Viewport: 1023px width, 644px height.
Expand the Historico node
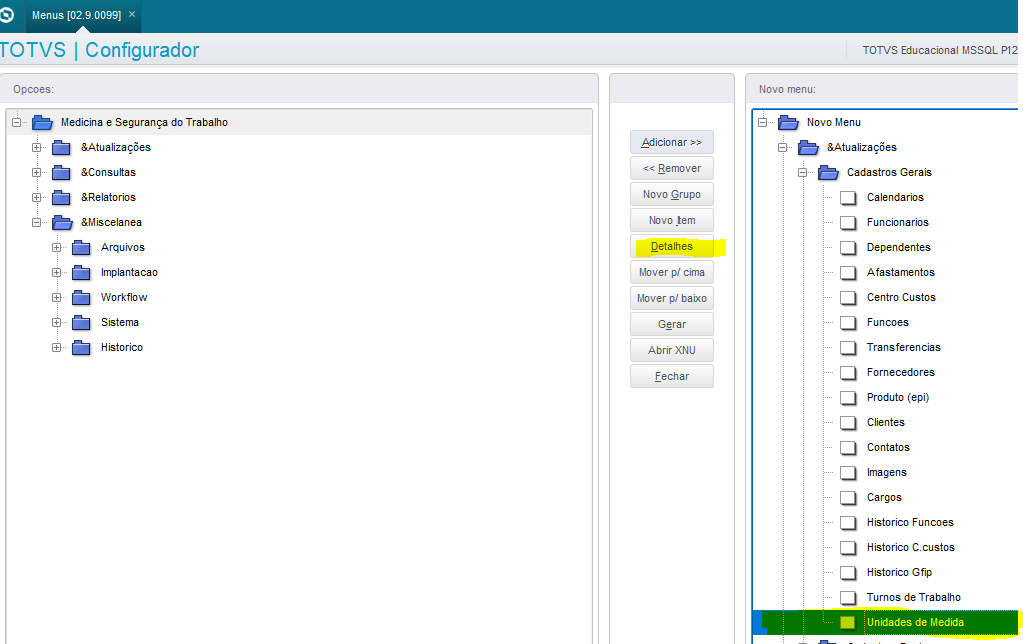(x=57, y=347)
